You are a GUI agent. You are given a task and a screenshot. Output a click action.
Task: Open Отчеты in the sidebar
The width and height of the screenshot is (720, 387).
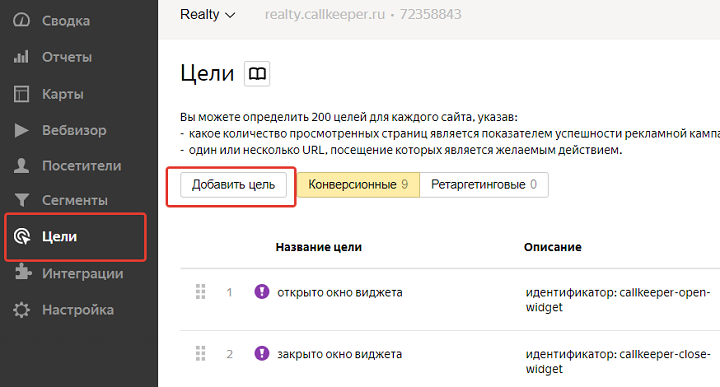click(x=67, y=57)
